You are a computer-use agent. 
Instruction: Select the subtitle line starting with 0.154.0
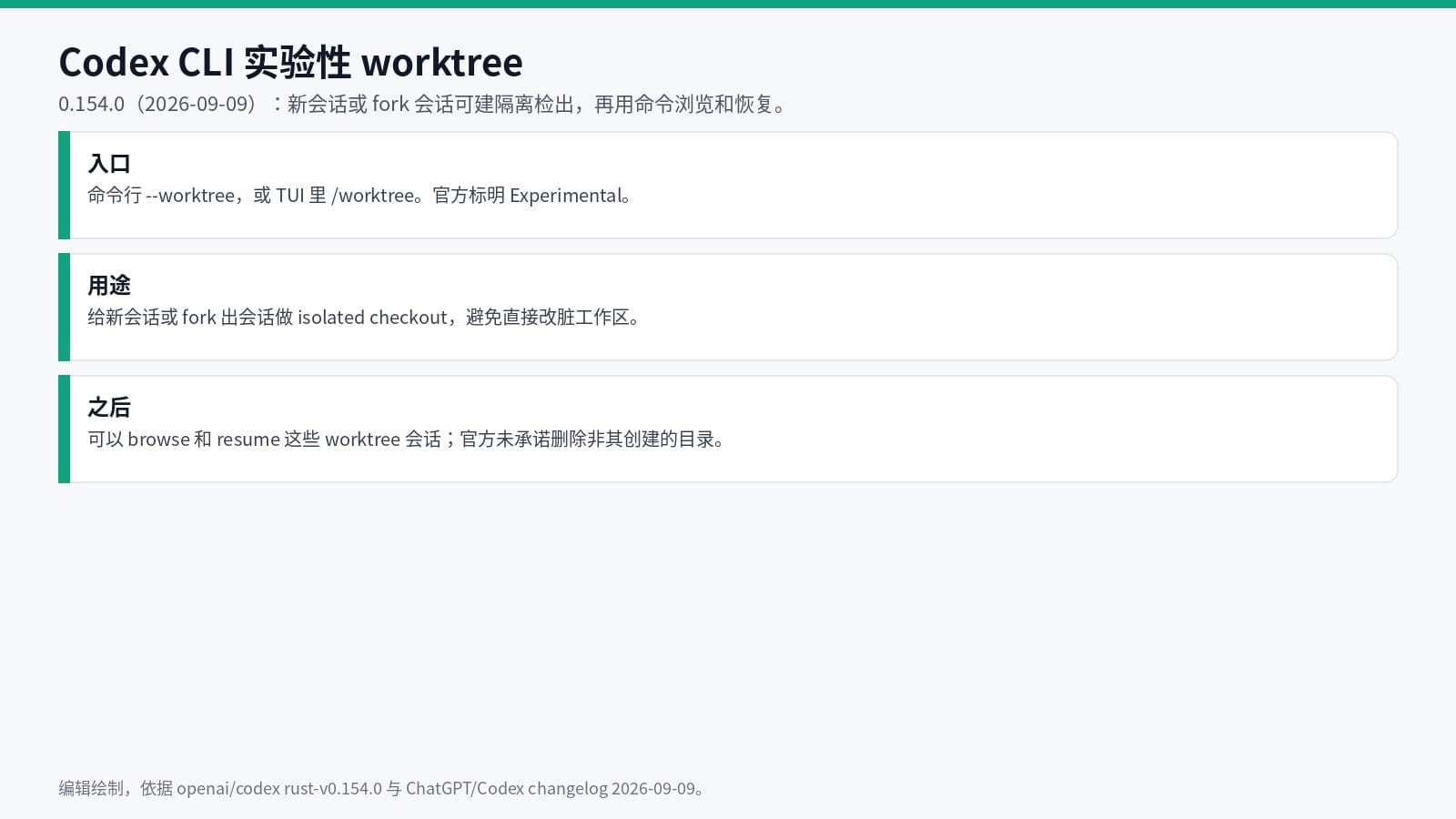coord(424,105)
